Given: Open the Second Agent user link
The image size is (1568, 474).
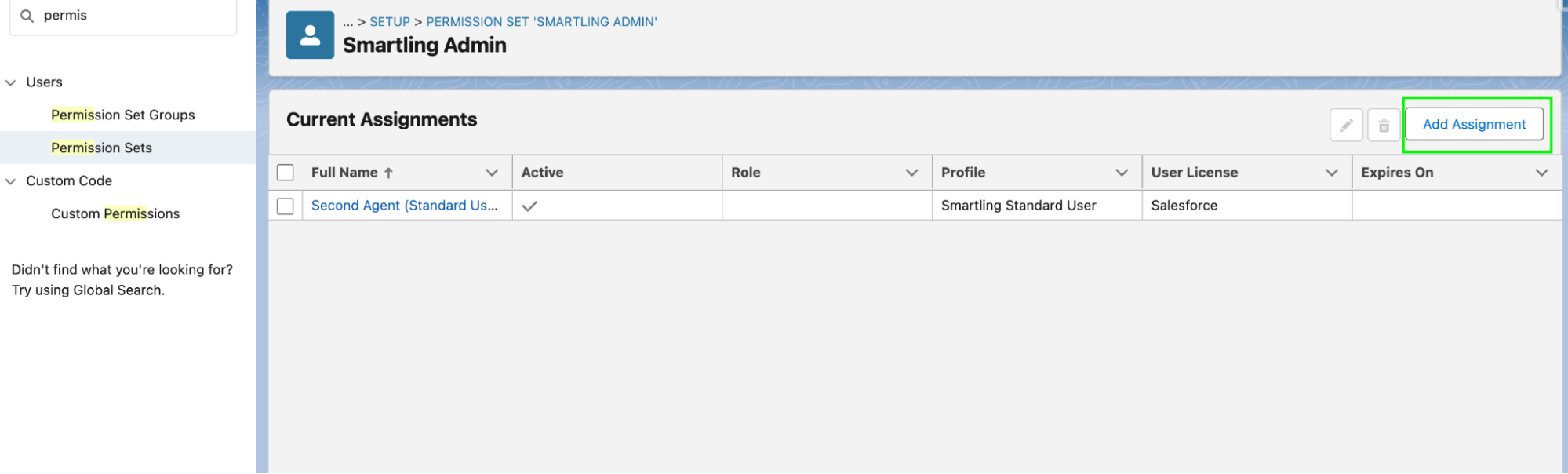Looking at the screenshot, I should [x=404, y=206].
